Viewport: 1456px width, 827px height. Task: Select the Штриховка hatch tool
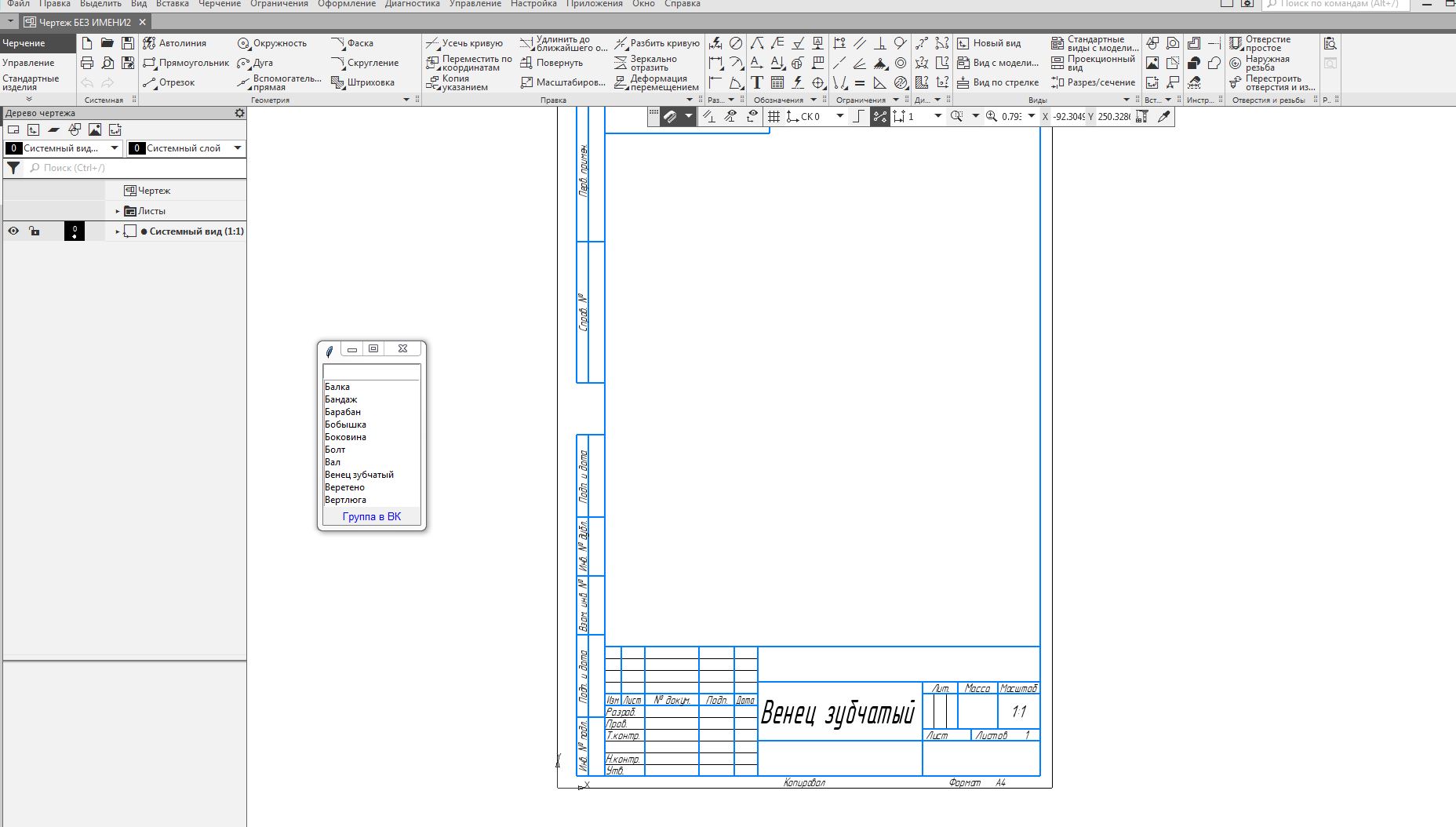coord(362,82)
